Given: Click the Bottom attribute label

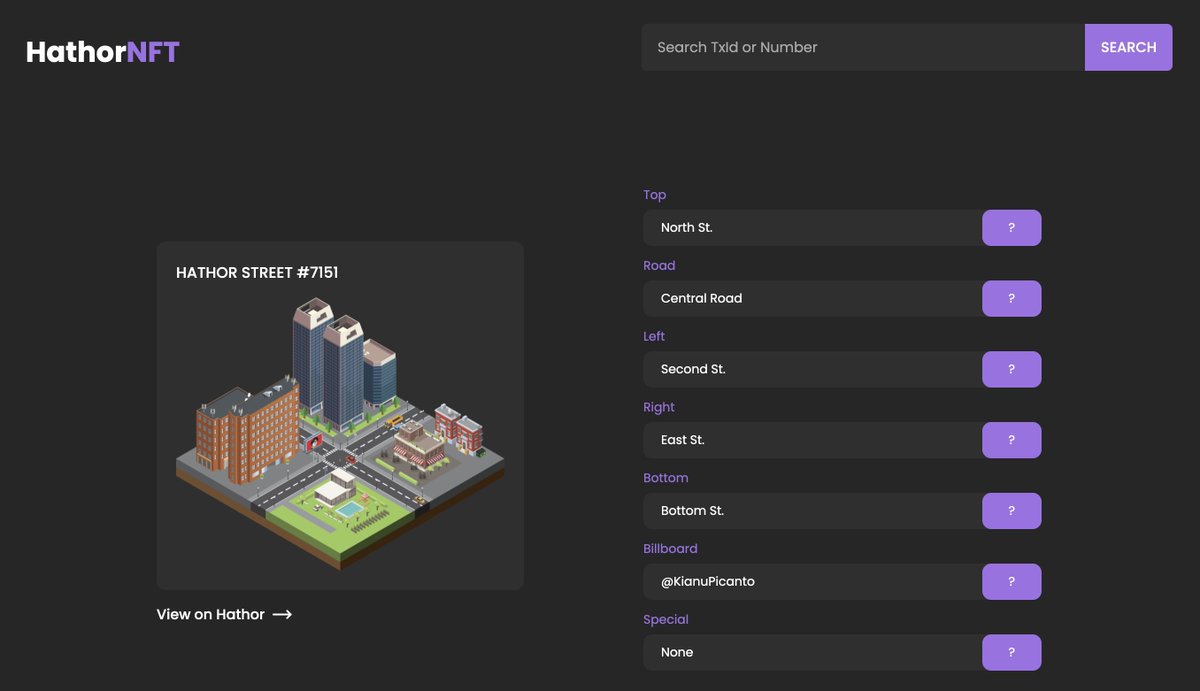Looking at the screenshot, I should [666, 478].
